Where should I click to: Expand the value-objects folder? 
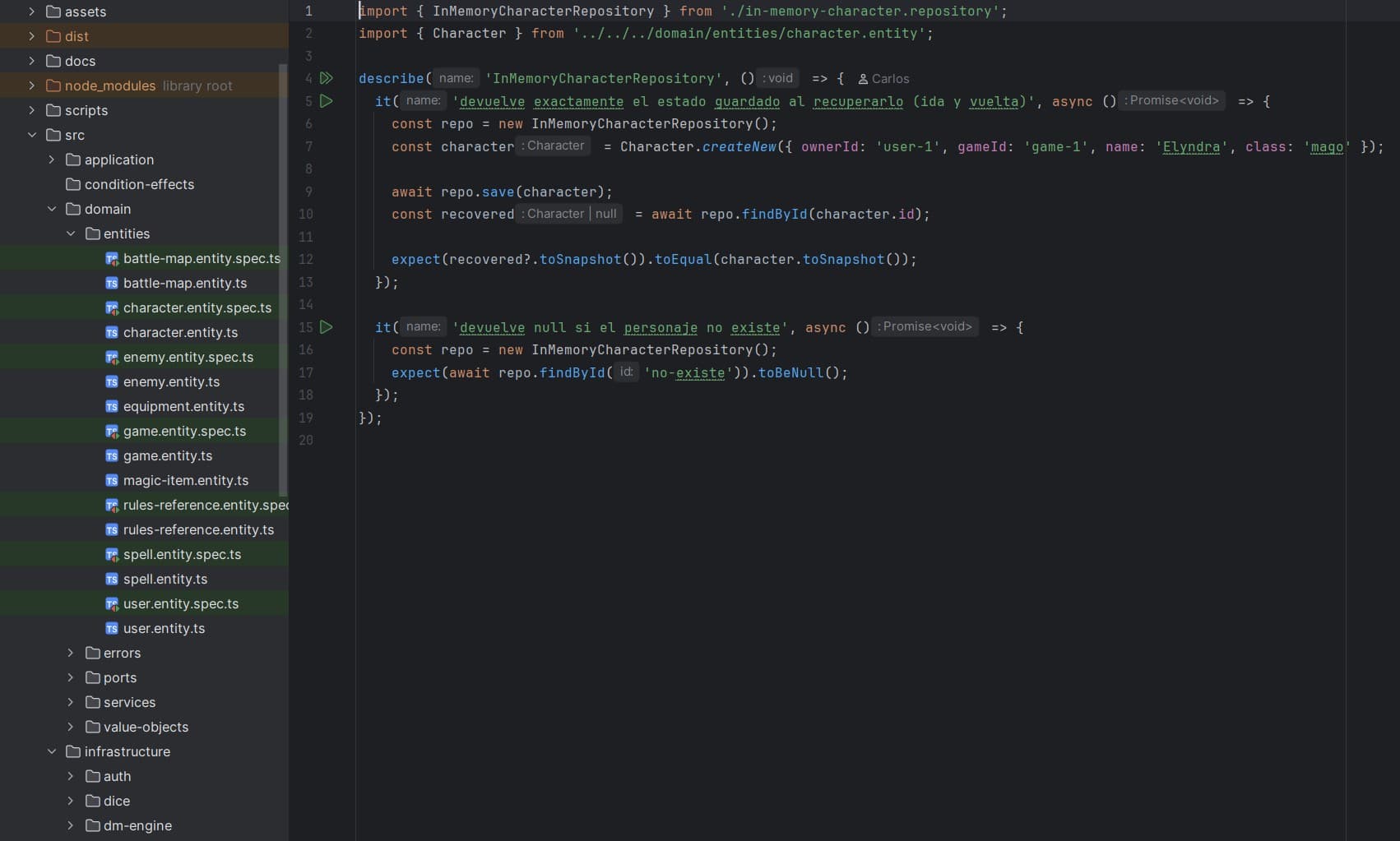click(71, 727)
